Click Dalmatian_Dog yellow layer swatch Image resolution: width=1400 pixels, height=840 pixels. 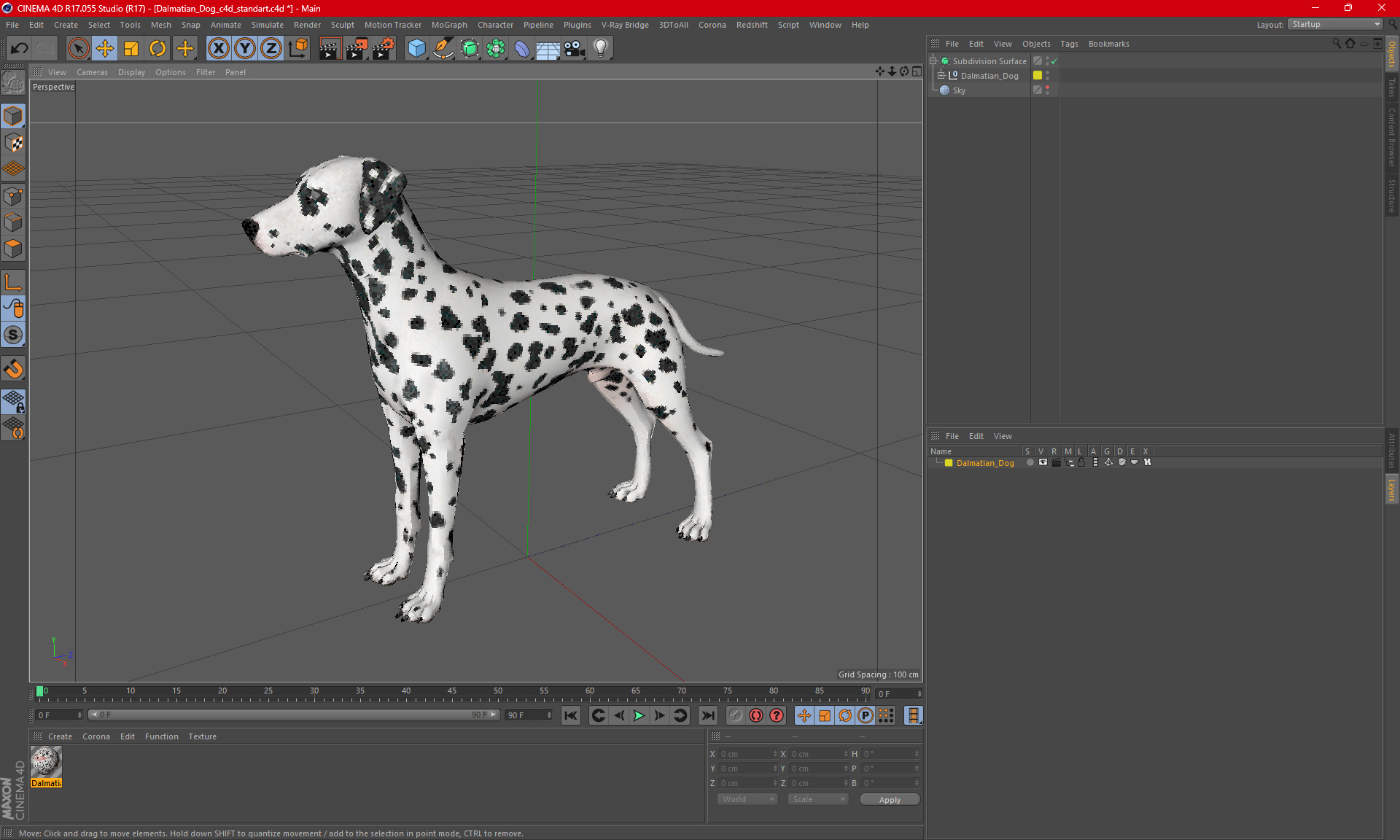click(x=1038, y=75)
